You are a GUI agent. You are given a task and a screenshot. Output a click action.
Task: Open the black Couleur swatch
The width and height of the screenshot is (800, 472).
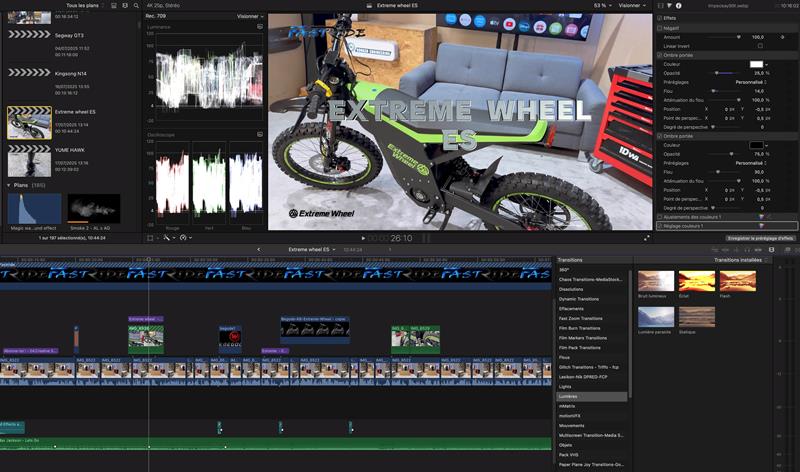756,145
